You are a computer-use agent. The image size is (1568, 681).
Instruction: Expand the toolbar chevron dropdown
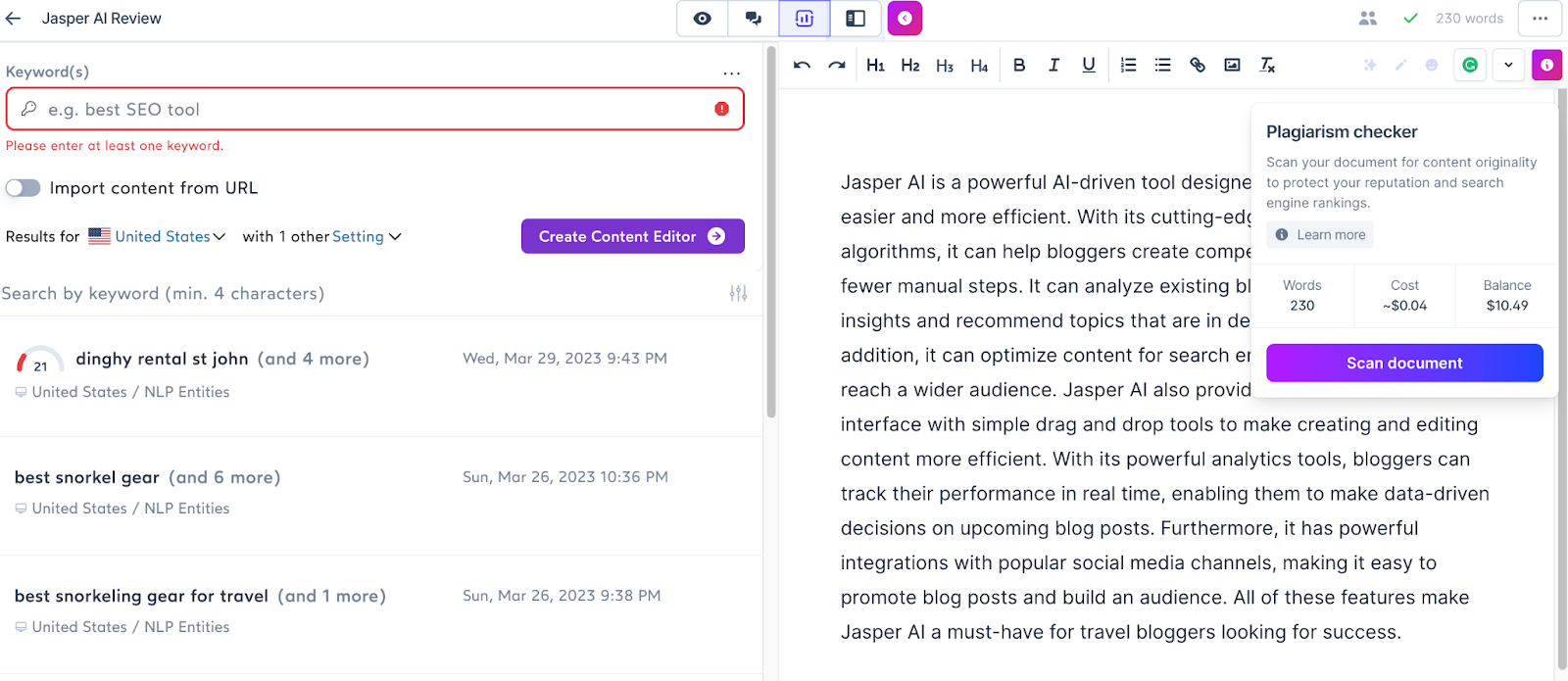[x=1509, y=65]
